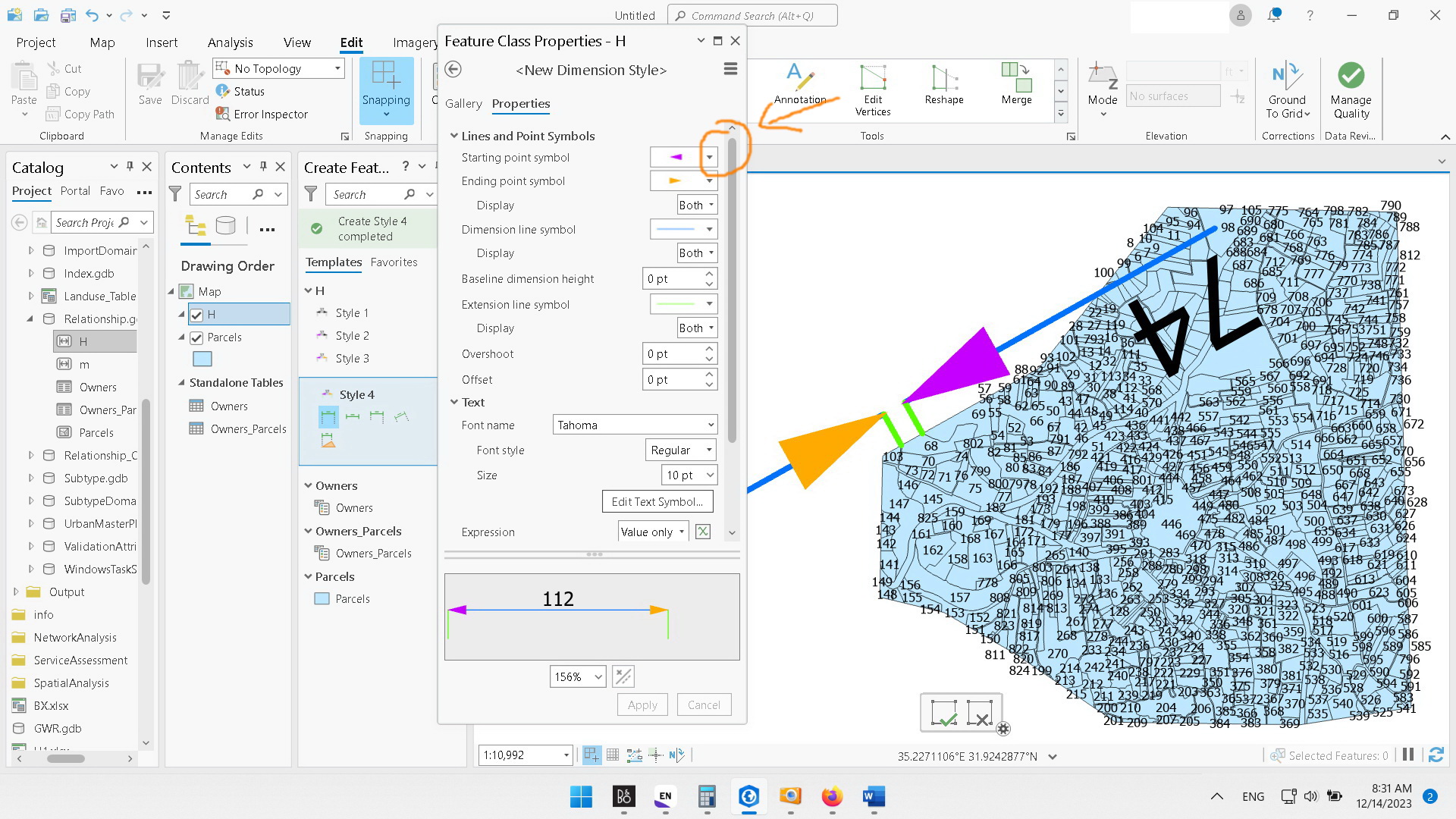Click the Merge tool
Image resolution: width=1456 pixels, height=819 pixels.
point(1016,85)
